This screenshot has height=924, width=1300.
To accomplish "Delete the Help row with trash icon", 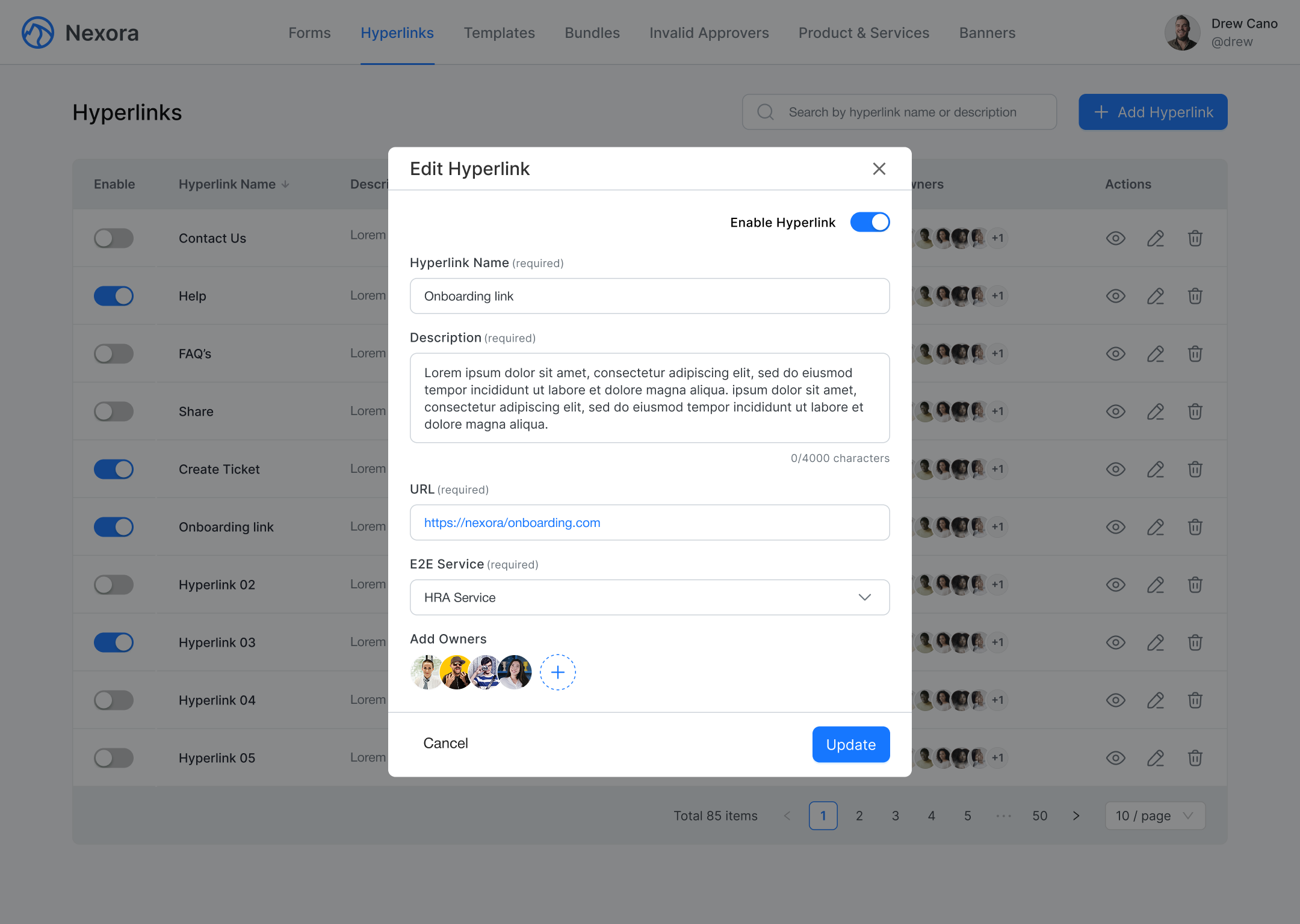I will tap(1195, 296).
